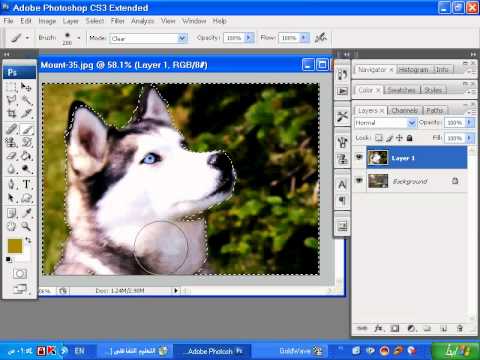Screen dimensions: 480x360
Task: Toggle lock position
Action: click(399, 138)
